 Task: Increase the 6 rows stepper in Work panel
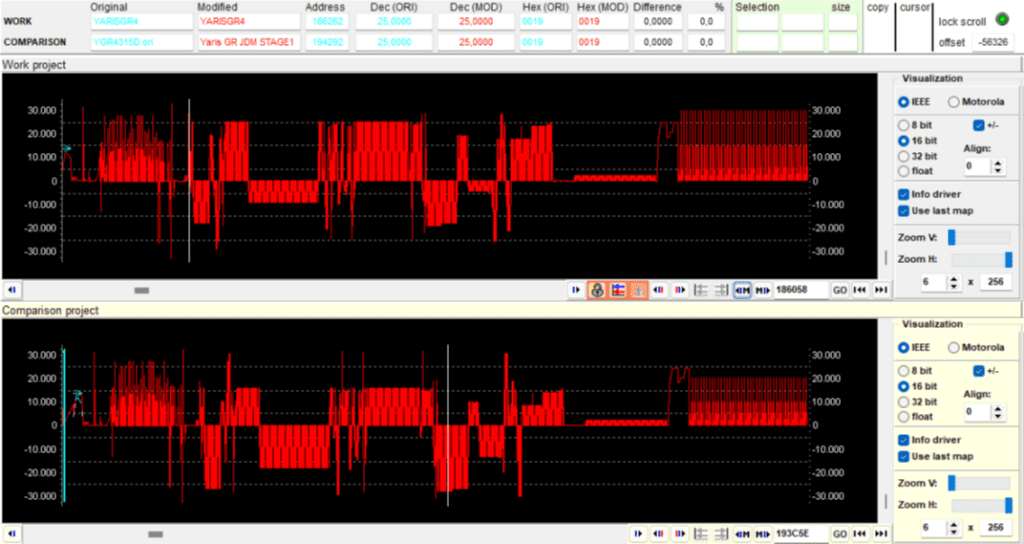[x=953, y=279]
